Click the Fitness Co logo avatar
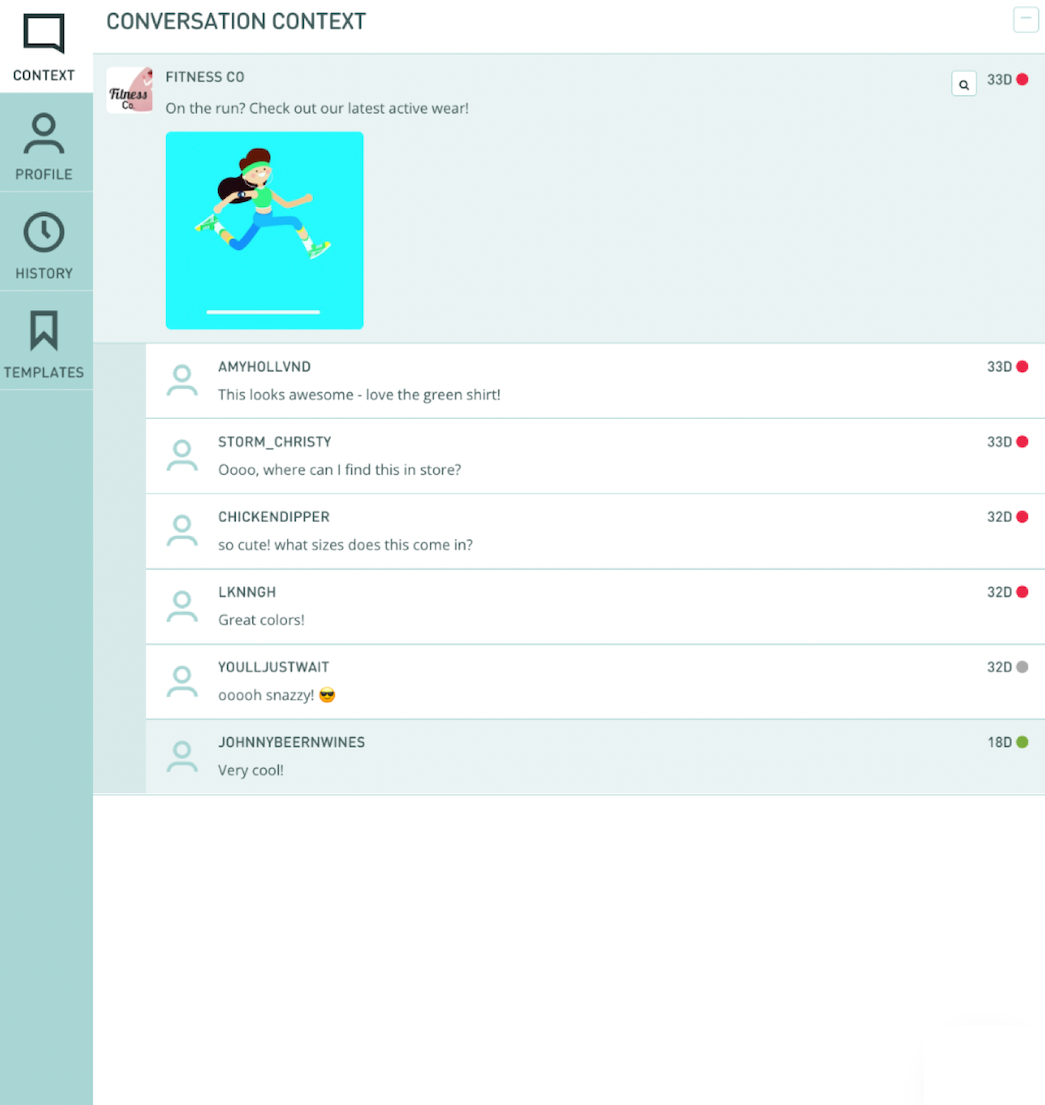This screenshot has height=1105, width=1045. [130, 89]
